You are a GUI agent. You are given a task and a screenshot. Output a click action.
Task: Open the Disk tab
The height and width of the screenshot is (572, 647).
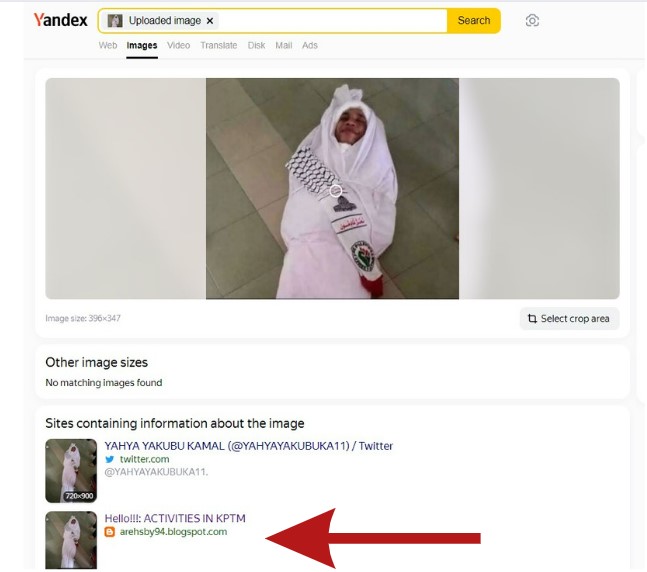256,45
